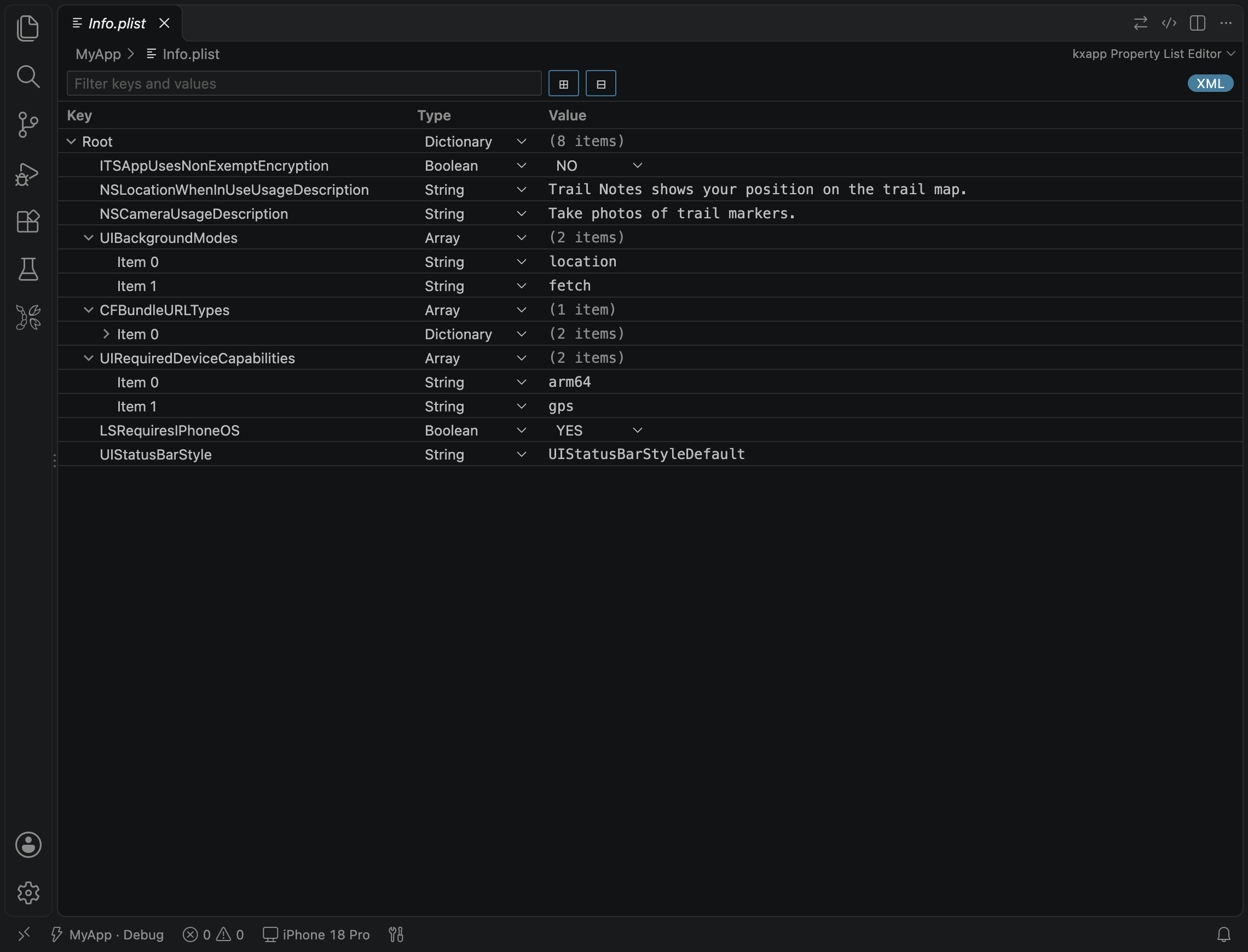1248x952 pixels.
Task: Collapse the UIBackgroundModes array
Action: pos(89,237)
